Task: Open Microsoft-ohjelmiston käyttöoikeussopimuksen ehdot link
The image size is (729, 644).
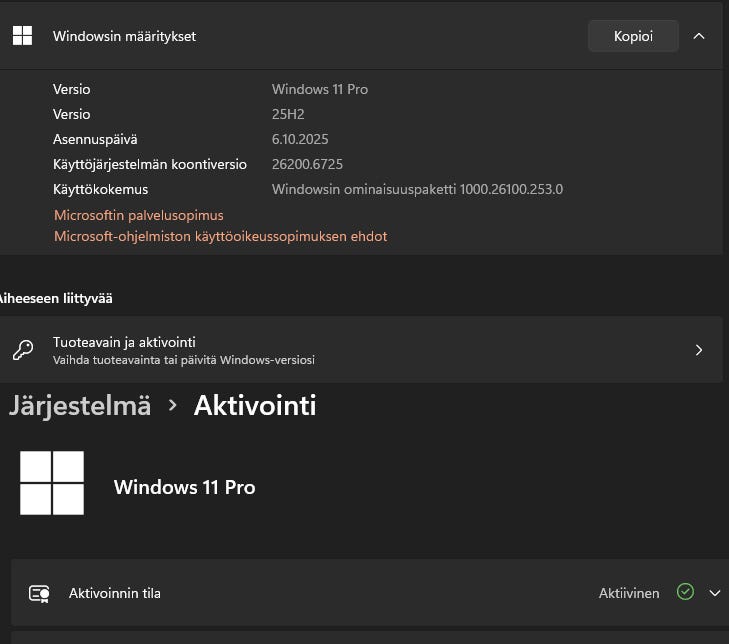Action: tap(220, 236)
